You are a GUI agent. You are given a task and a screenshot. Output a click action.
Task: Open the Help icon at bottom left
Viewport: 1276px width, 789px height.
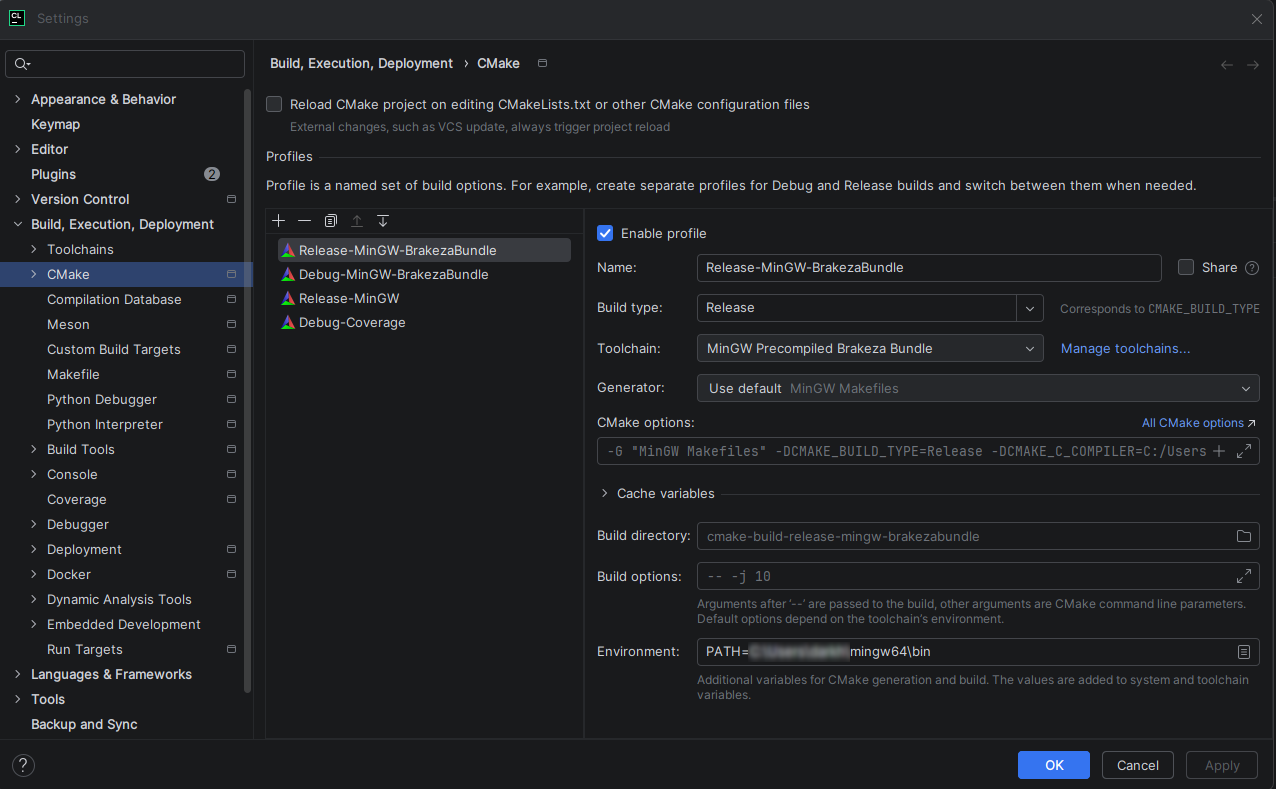(x=22, y=765)
